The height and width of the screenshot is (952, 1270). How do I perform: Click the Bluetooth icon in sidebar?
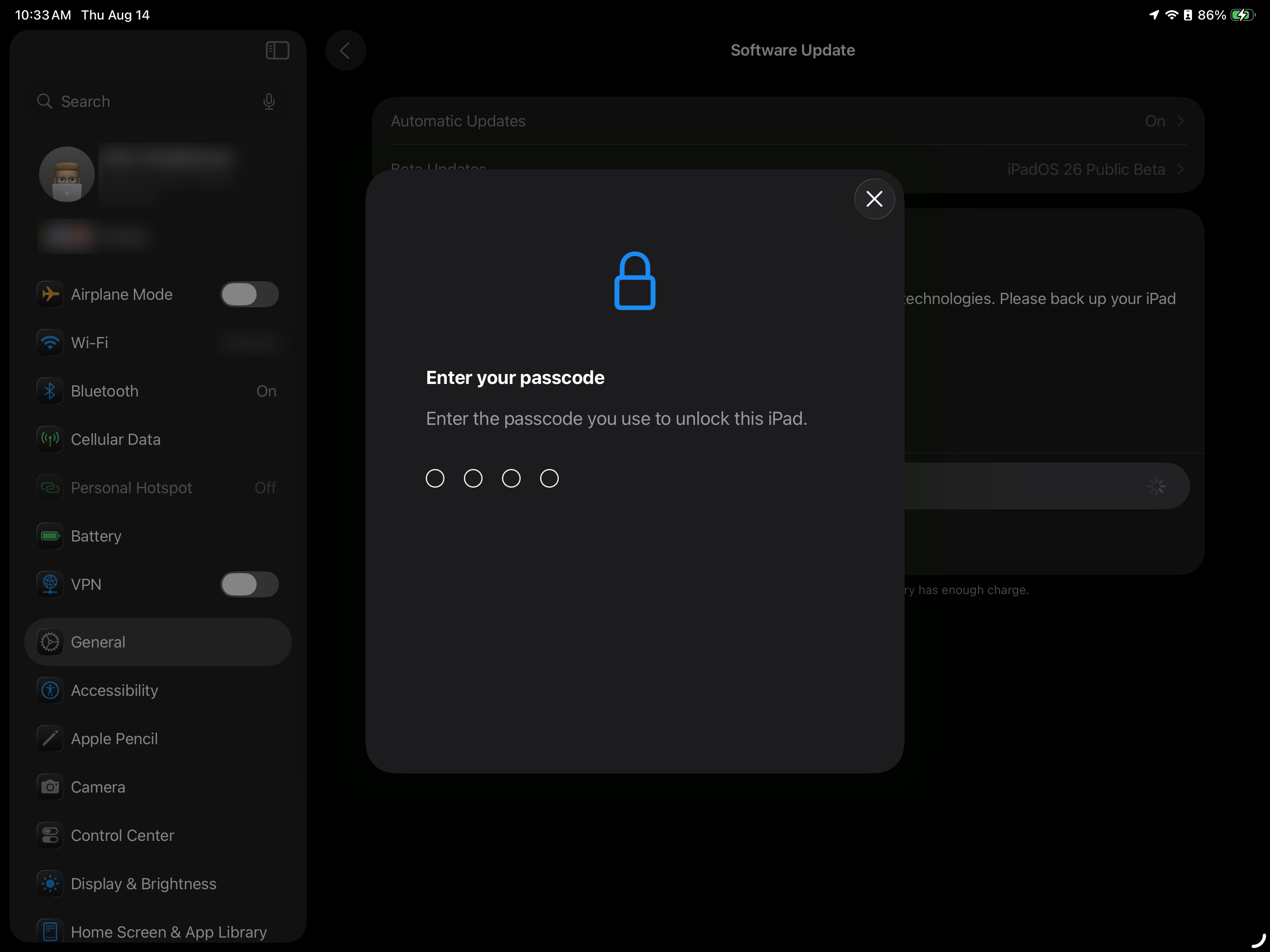(x=50, y=391)
